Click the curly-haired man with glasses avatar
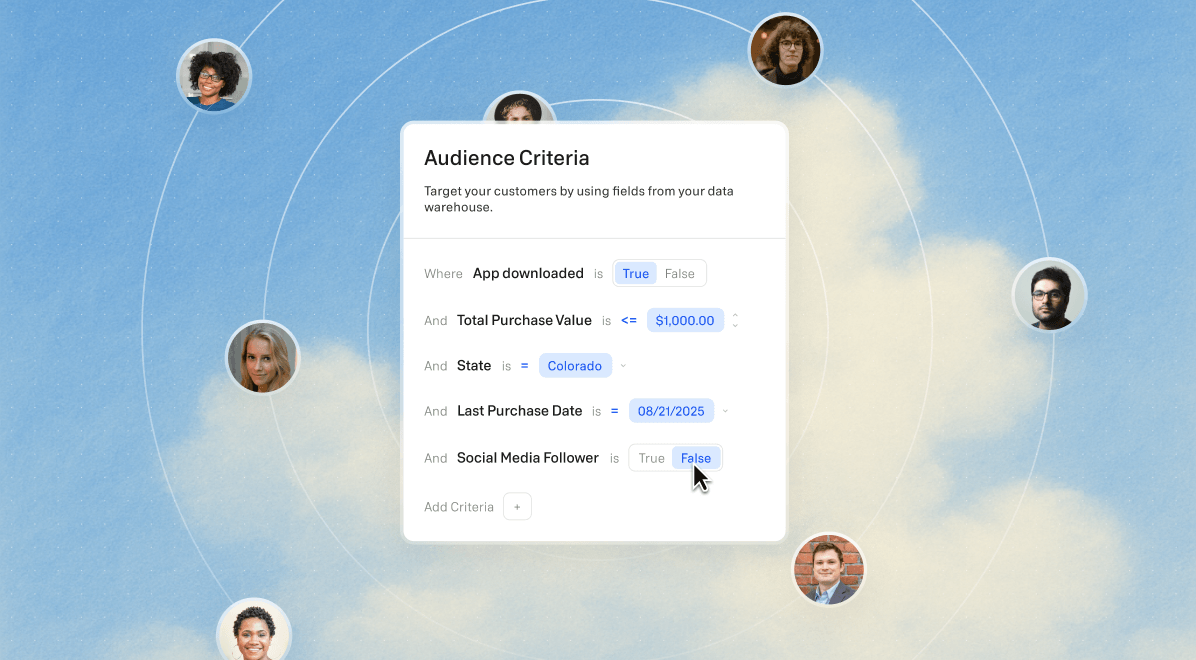Screen dimensions: 1196x660 pos(785,49)
